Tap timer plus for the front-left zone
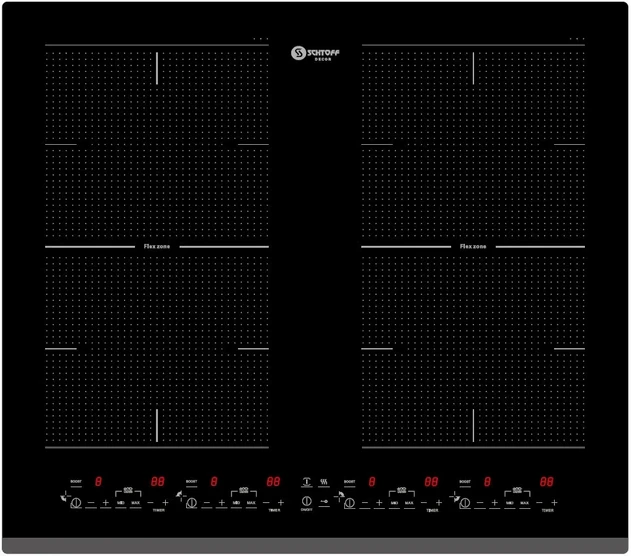The width and height of the screenshot is (631, 556). [165, 502]
